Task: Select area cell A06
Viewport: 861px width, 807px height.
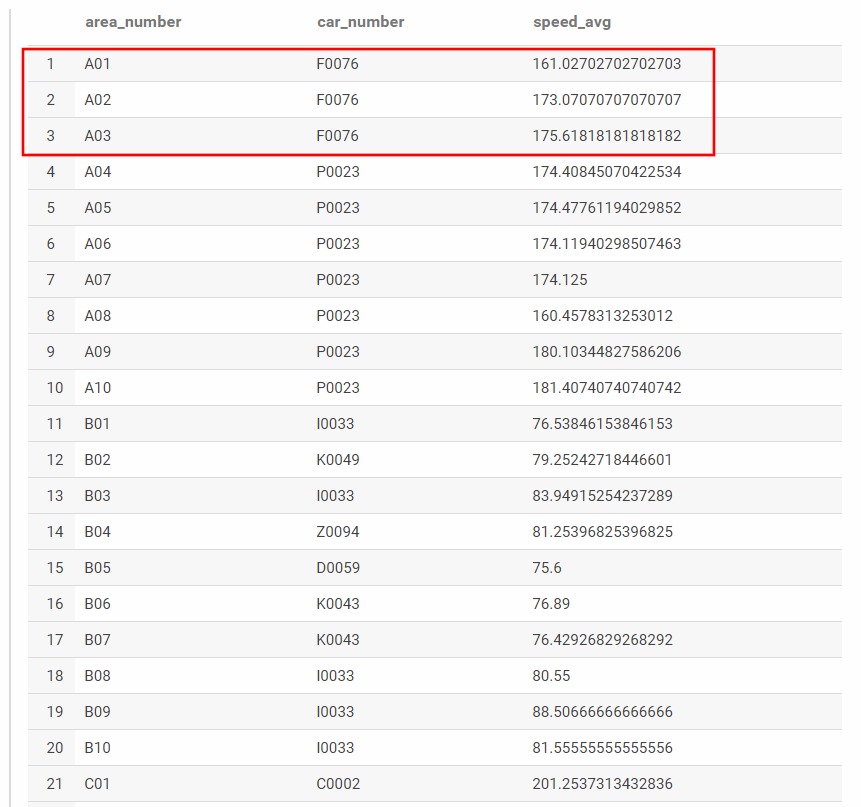Action: point(98,244)
